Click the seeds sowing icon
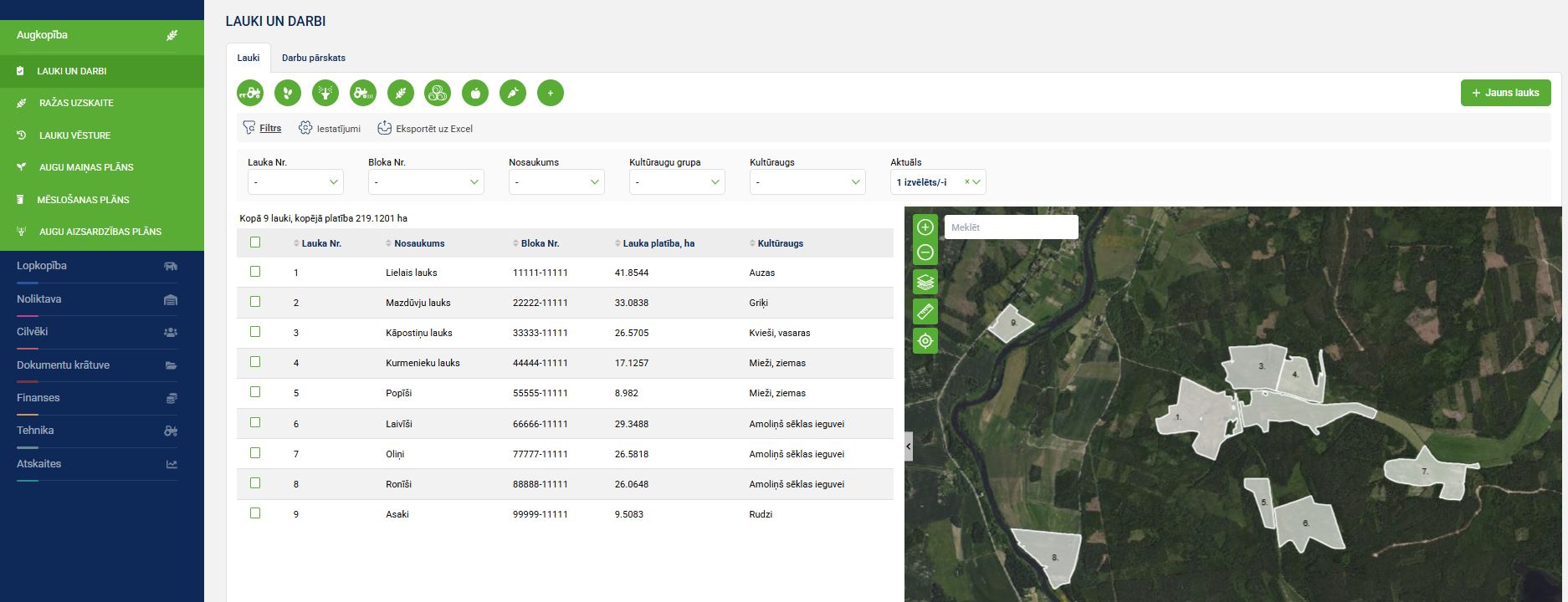The image size is (1568, 602). [x=288, y=93]
